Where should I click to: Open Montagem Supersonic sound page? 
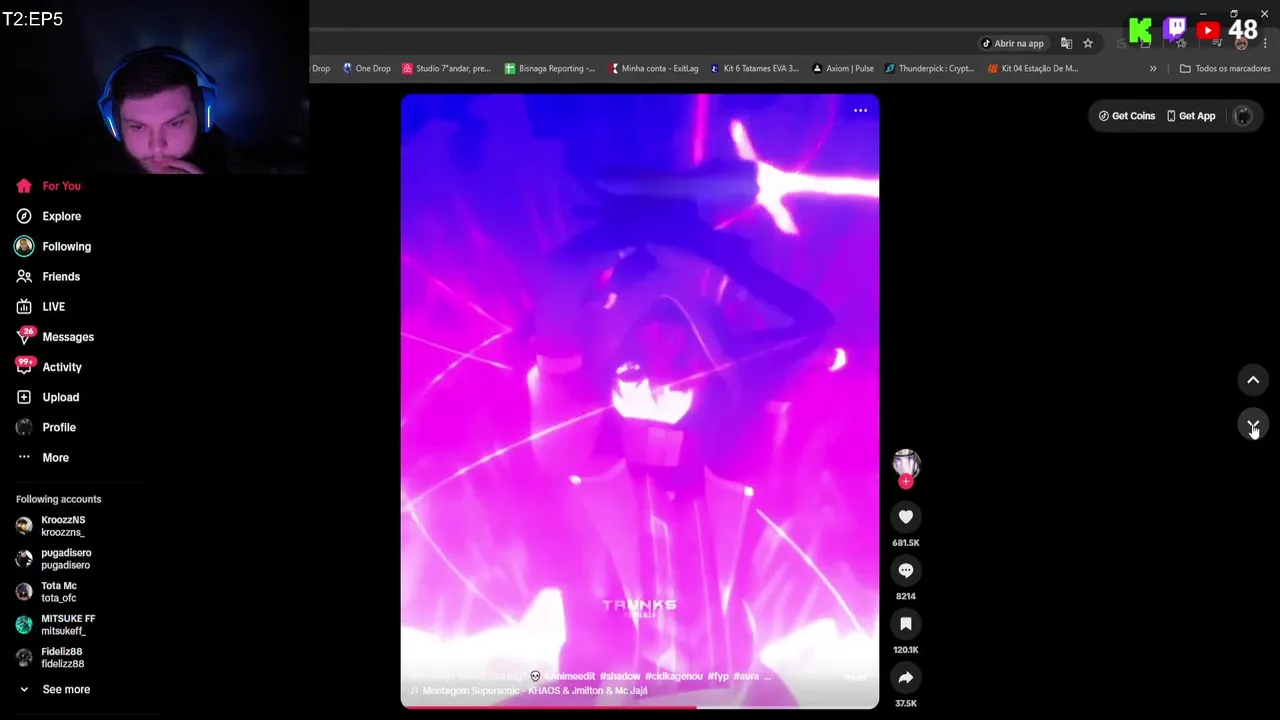(x=530, y=691)
